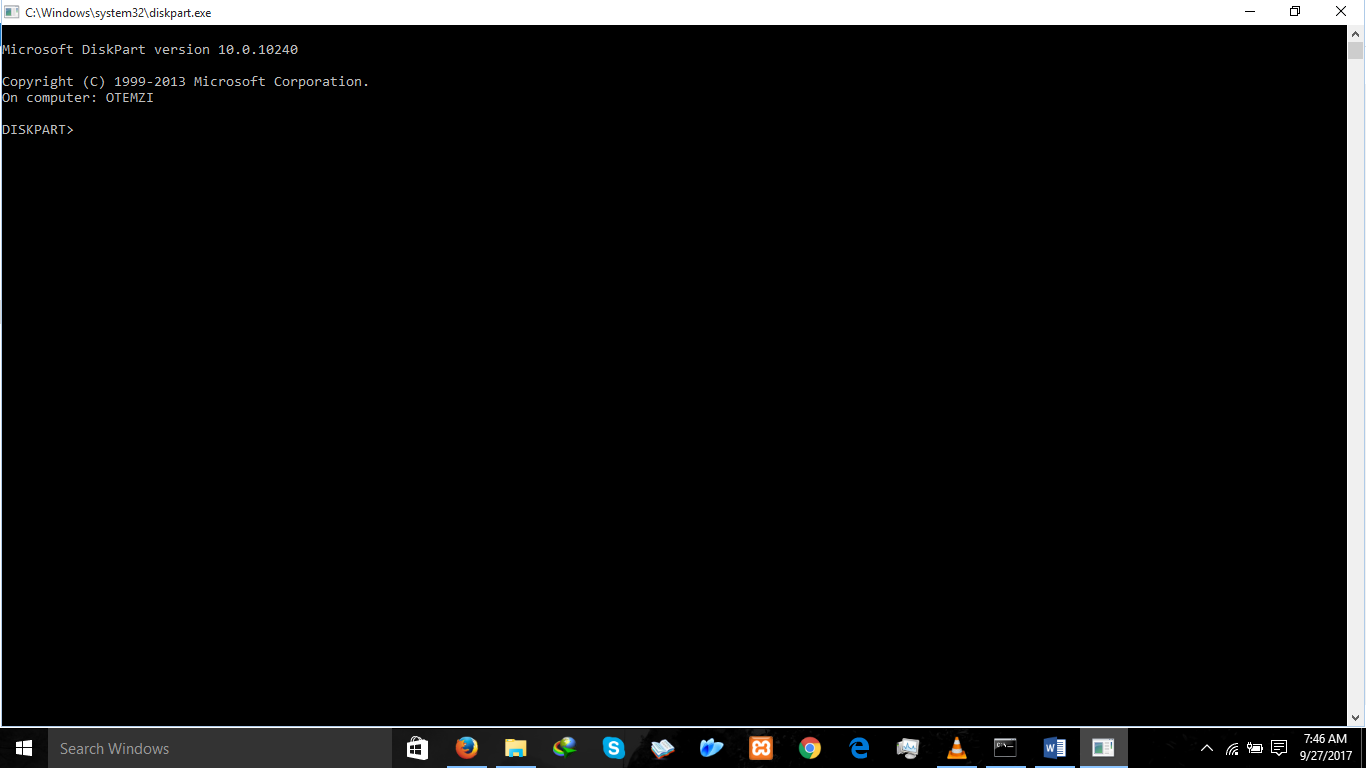
Task: Switch to the Command Prompt taskbar icon
Action: (1005, 748)
